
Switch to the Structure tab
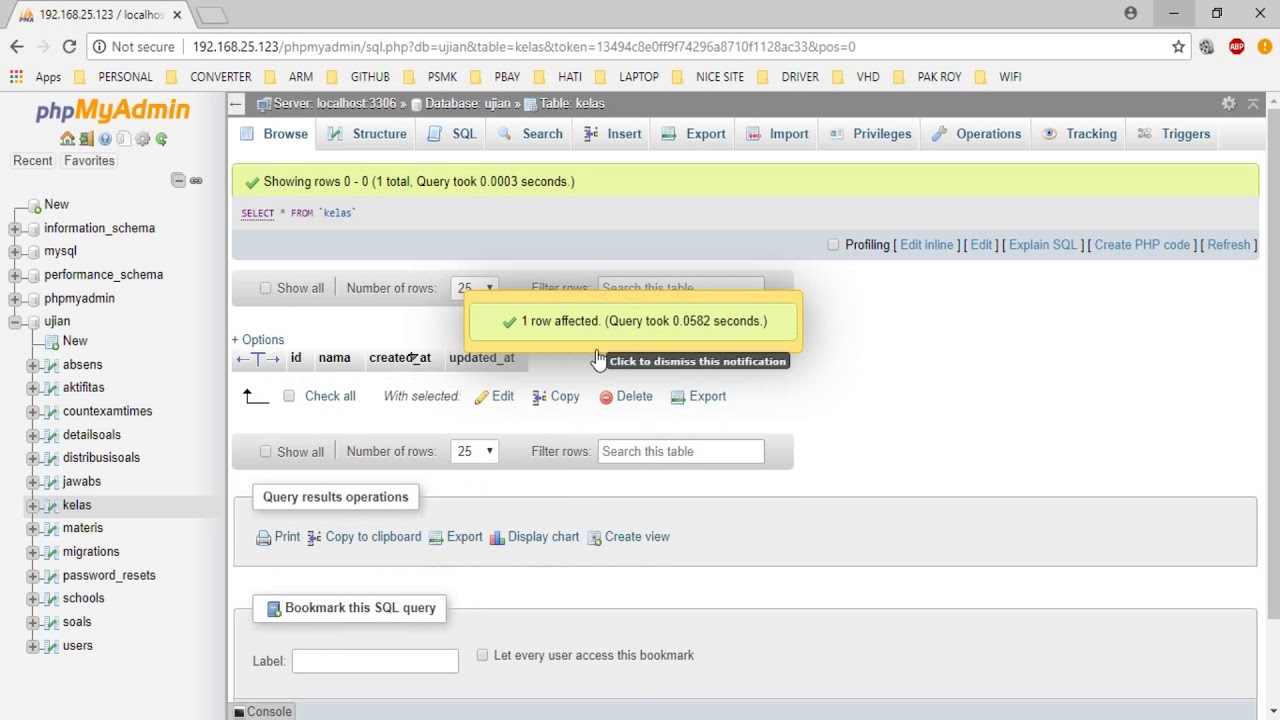click(x=367, y=134)
